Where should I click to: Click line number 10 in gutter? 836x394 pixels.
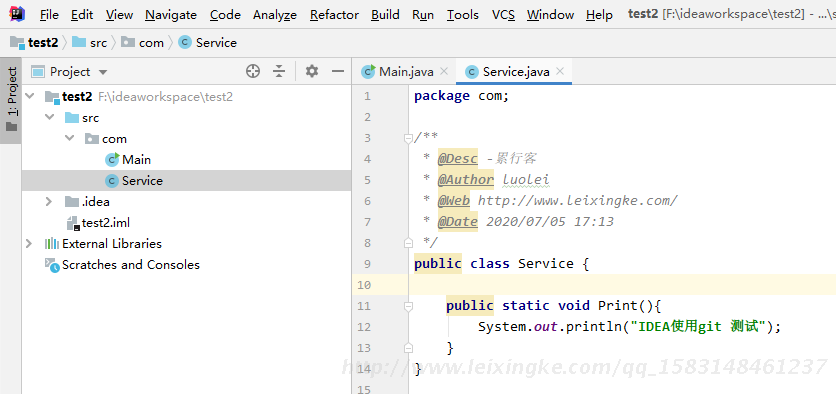pos(364,285)
